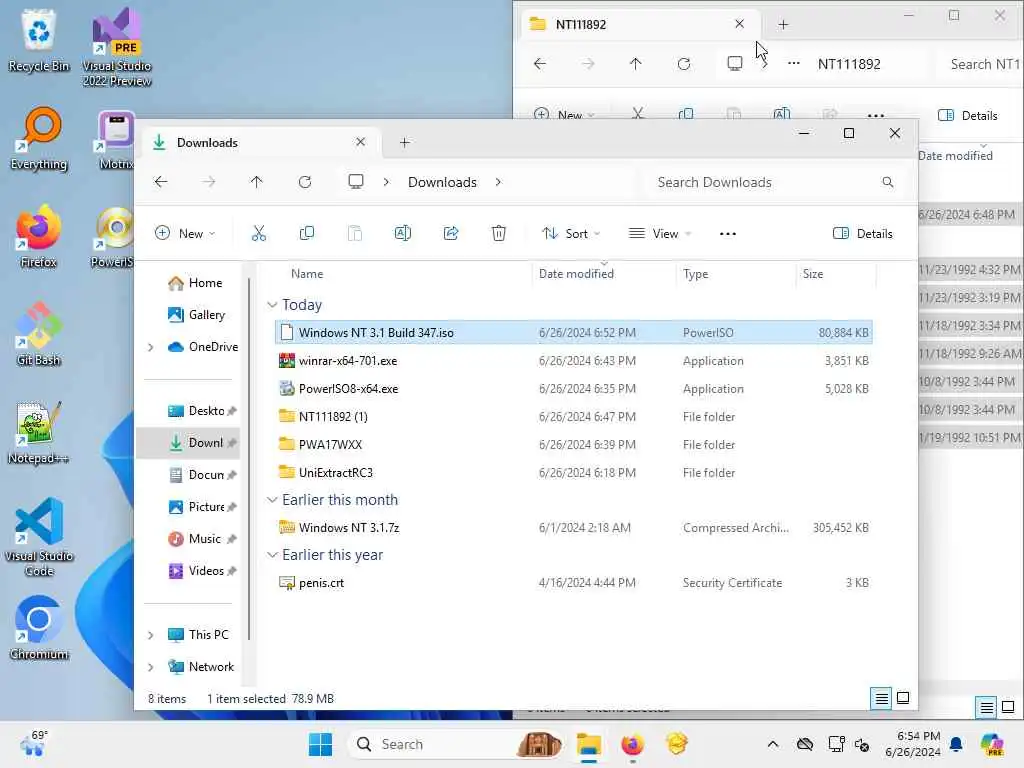Open Visual Studio Code desktop shortcut
The image size is (1024, 768).
tap(39, 537)
